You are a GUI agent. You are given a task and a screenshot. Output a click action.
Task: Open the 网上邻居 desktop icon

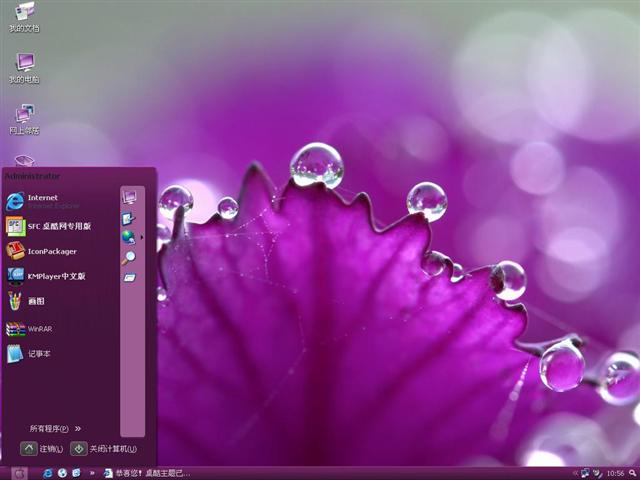point(24,119)
